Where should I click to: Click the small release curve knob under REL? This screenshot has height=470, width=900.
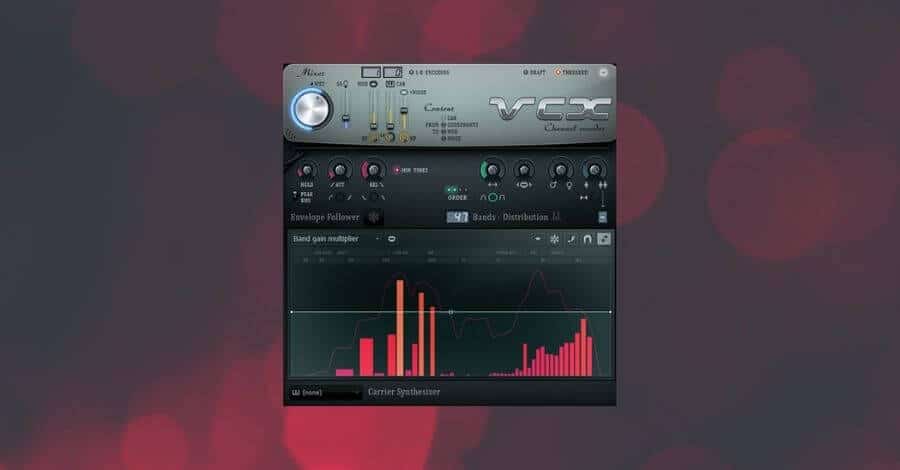[x=374, y=197]
